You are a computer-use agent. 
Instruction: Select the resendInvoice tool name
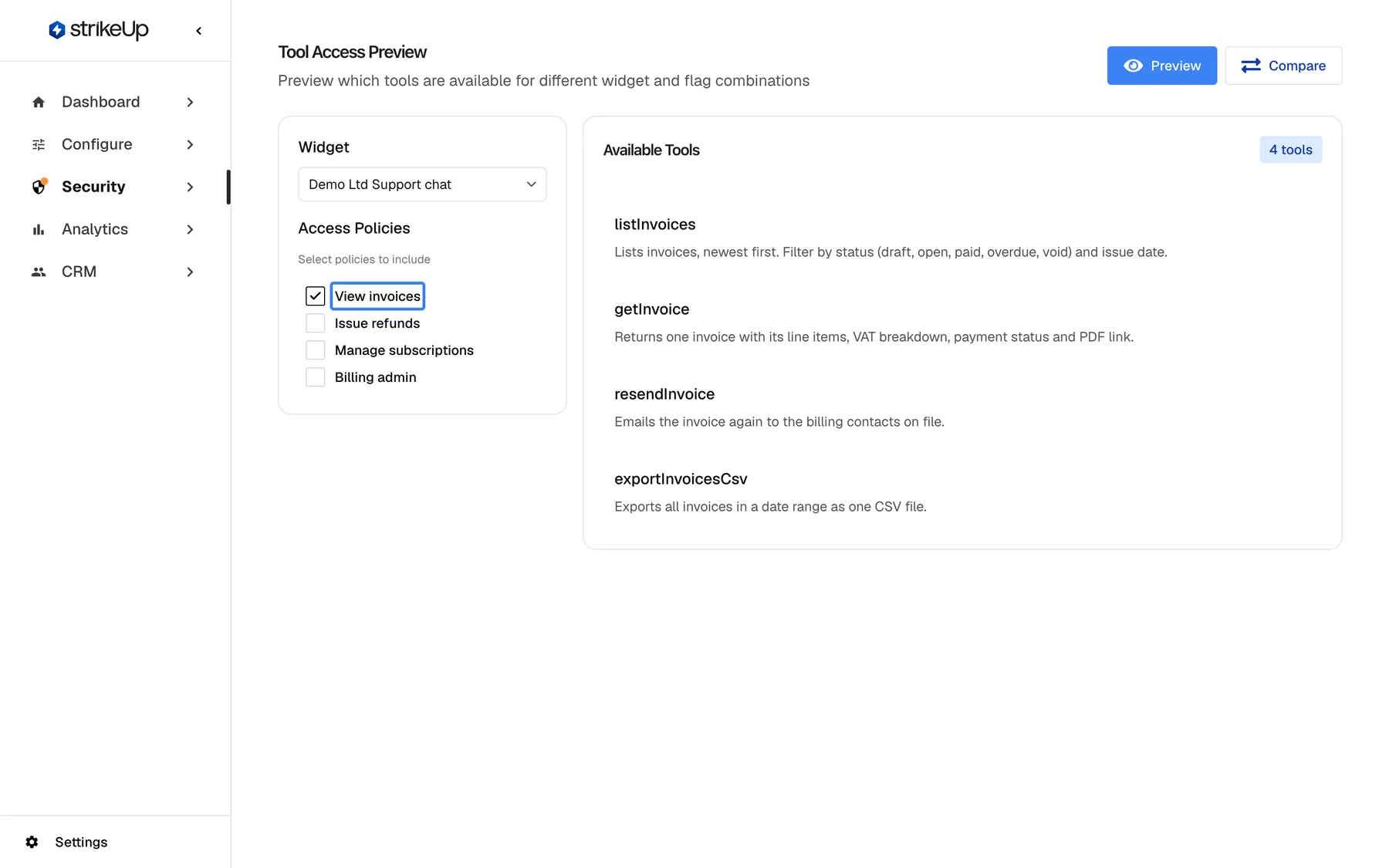(x=664, y=394)
